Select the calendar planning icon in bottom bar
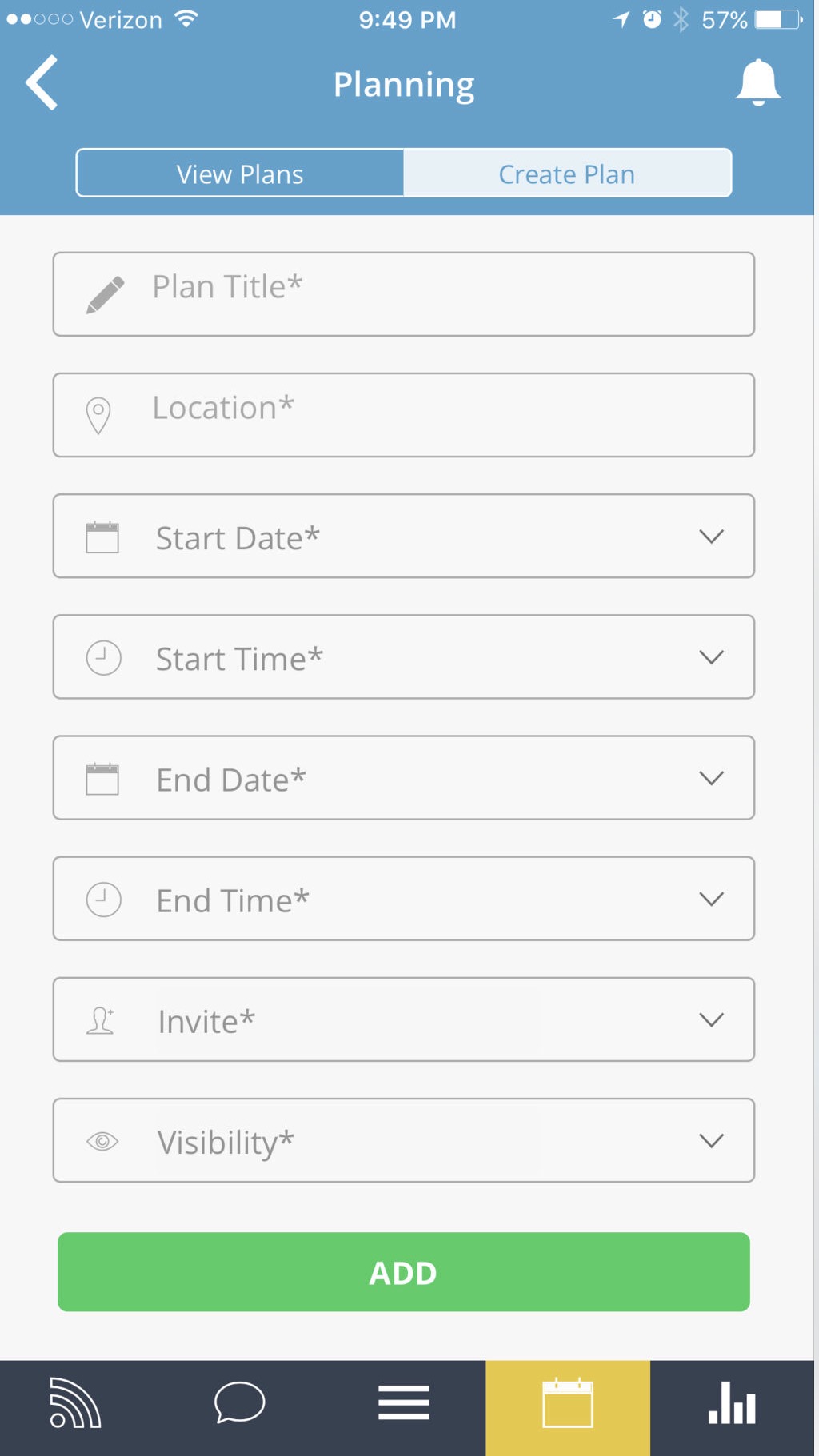 click(568, 1402)
